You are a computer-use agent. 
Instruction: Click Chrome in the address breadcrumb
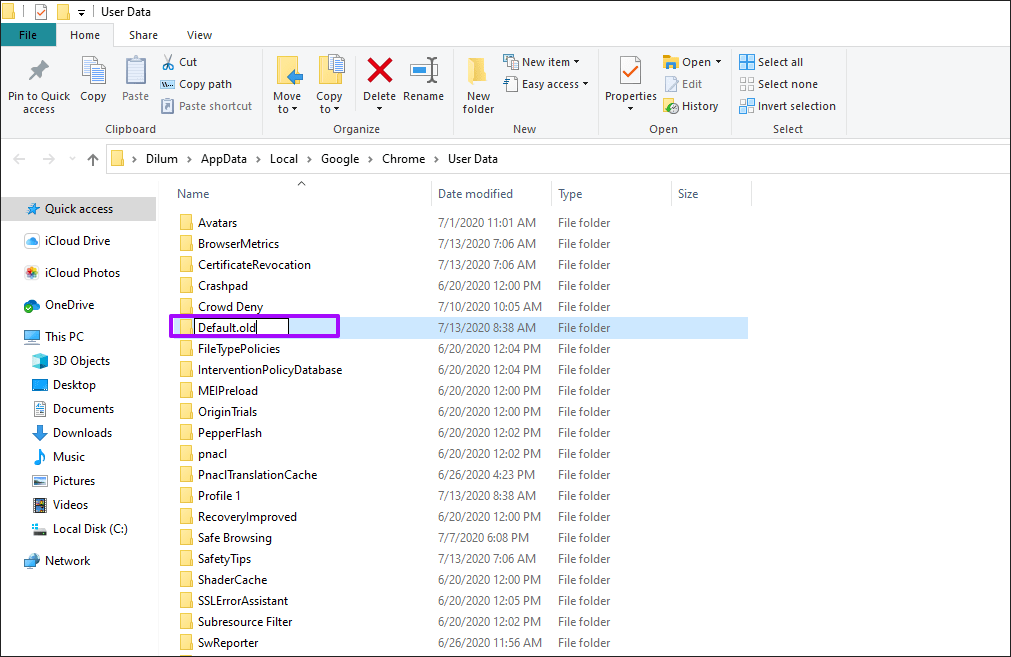[403, 159]
